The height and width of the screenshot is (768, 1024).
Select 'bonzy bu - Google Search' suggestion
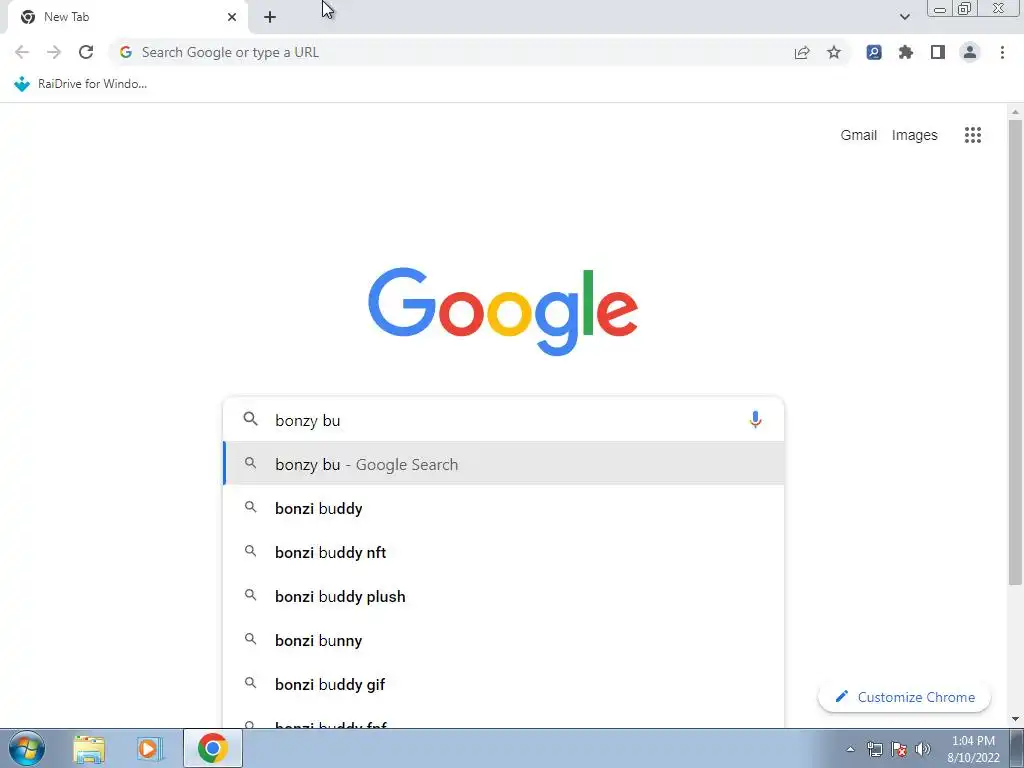[x=504, y=464]
